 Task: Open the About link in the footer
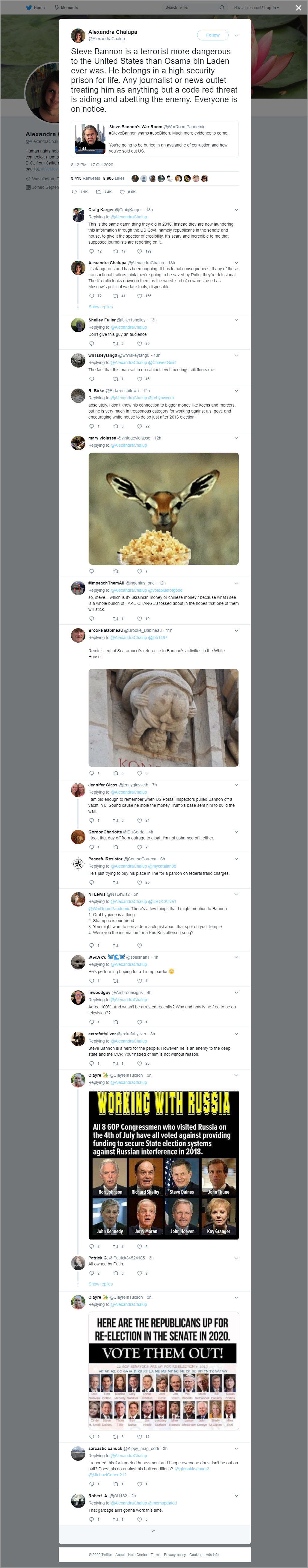[x=120, y=1554]
